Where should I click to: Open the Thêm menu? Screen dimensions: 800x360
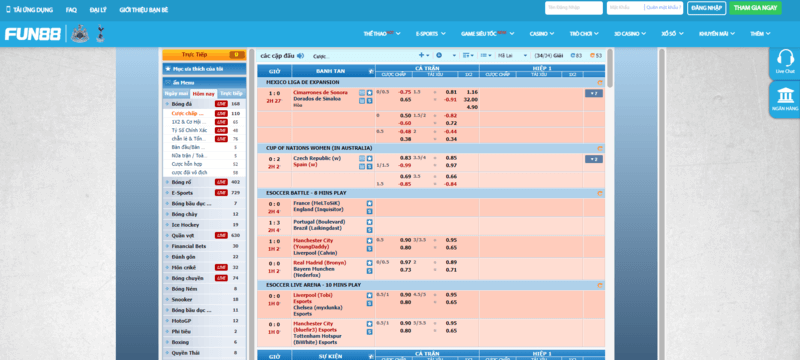[760, 34]
